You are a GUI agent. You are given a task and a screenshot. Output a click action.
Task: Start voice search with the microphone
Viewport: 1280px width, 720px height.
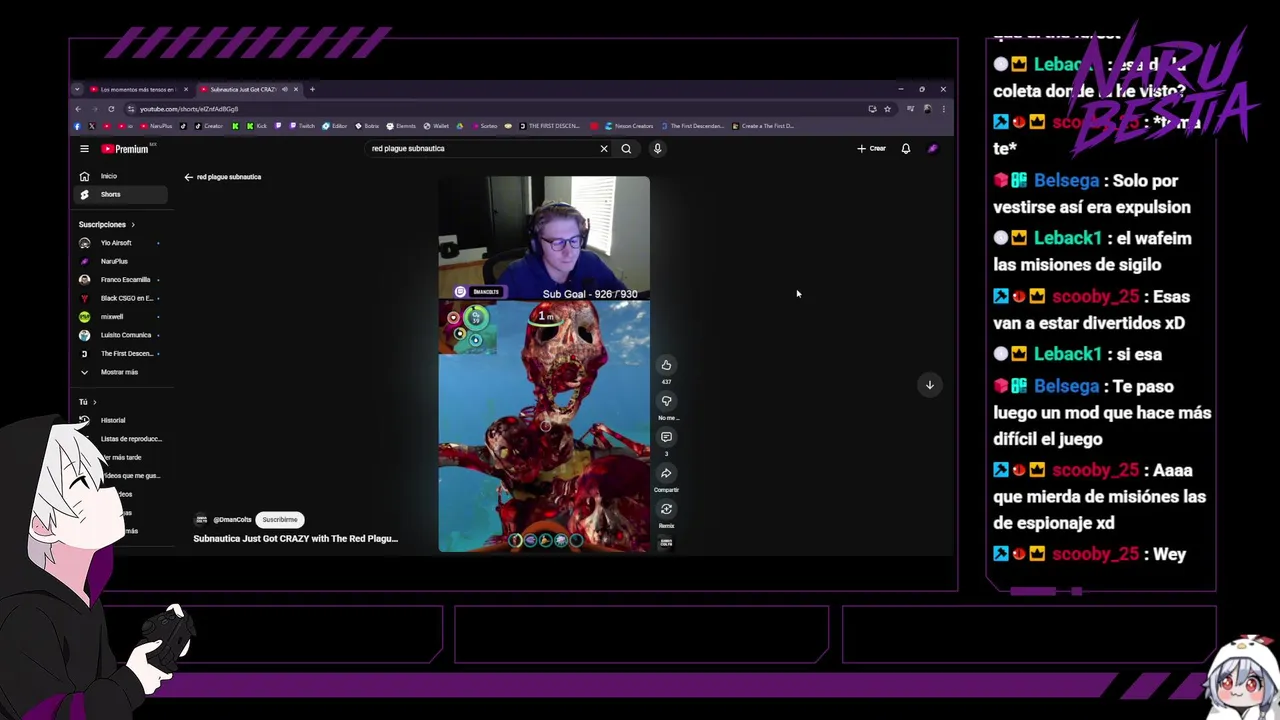point(657,149)
